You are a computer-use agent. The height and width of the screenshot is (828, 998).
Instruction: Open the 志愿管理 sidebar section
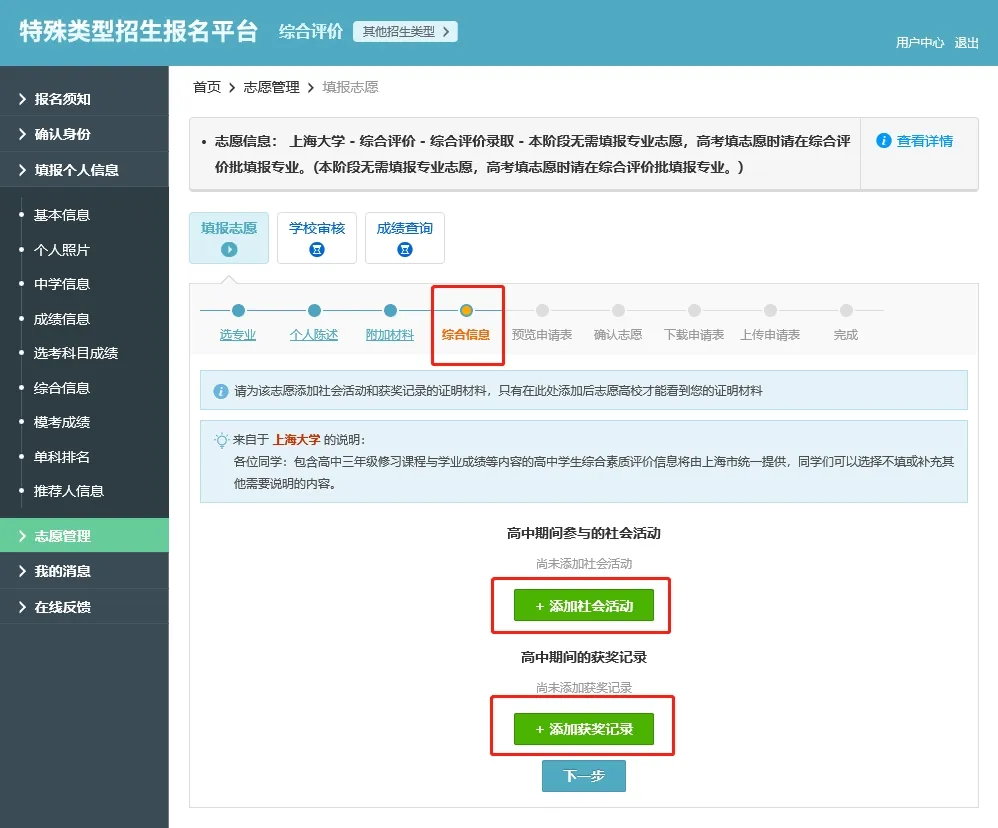[x=84, y=535]
